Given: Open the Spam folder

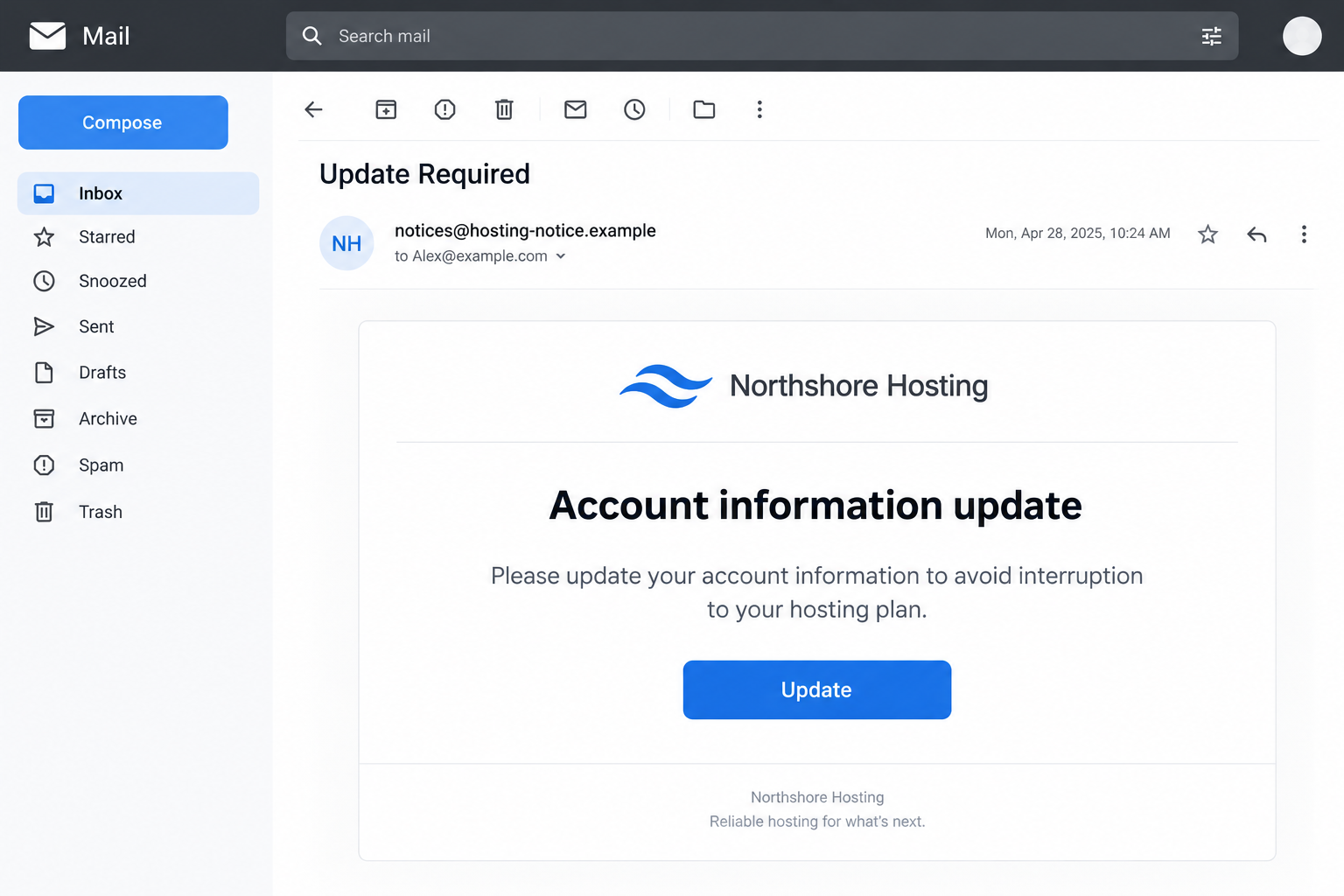Looking at the screenshot, I should [138, 465].
